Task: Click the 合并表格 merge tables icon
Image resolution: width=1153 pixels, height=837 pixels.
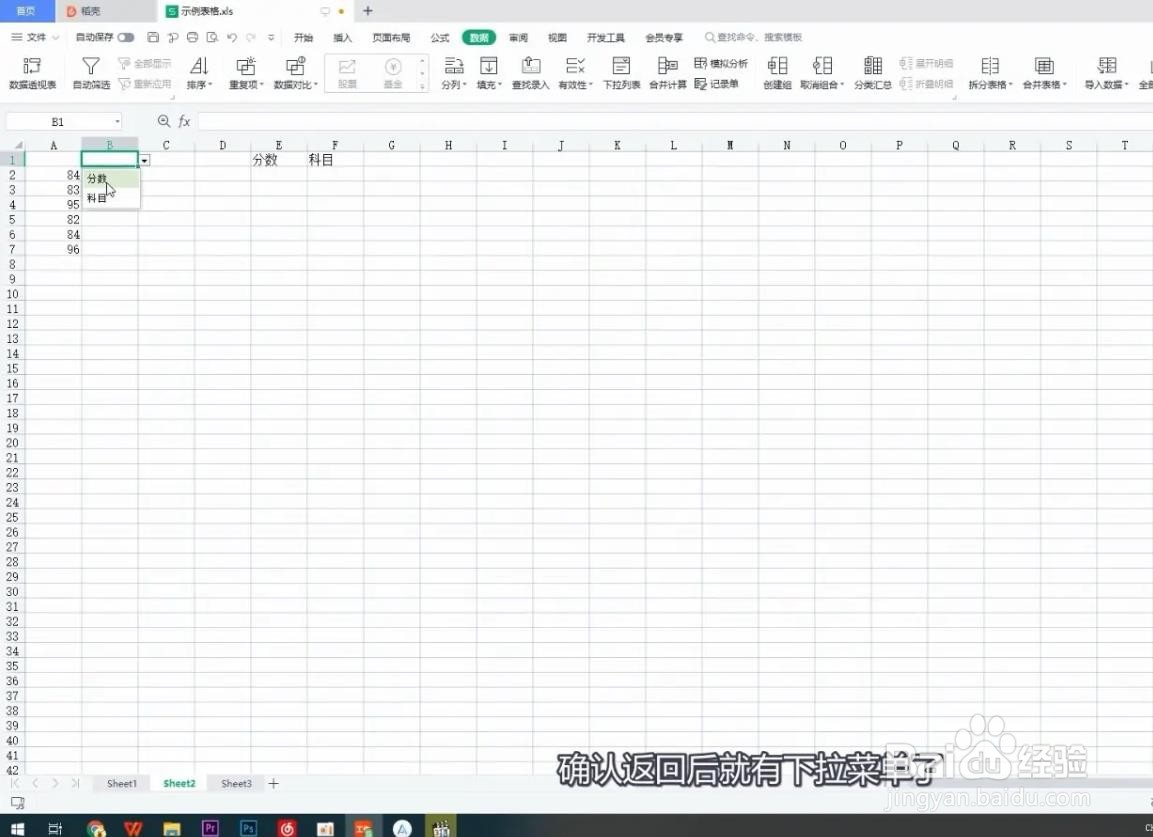Action: click(1044, 66)
